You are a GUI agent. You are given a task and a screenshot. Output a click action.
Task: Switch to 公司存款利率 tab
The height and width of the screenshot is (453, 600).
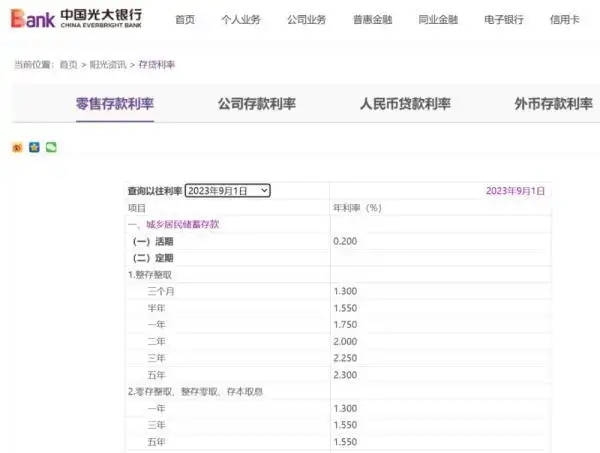click(257, 104)
